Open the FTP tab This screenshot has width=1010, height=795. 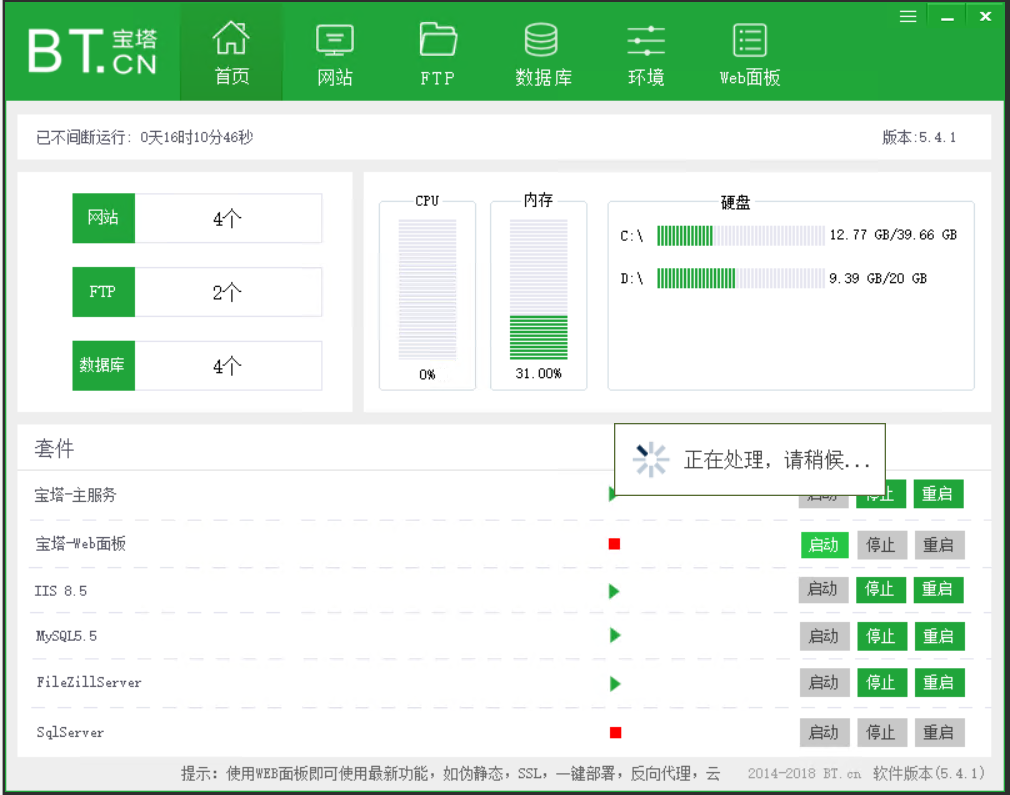(x=437, y=54)
